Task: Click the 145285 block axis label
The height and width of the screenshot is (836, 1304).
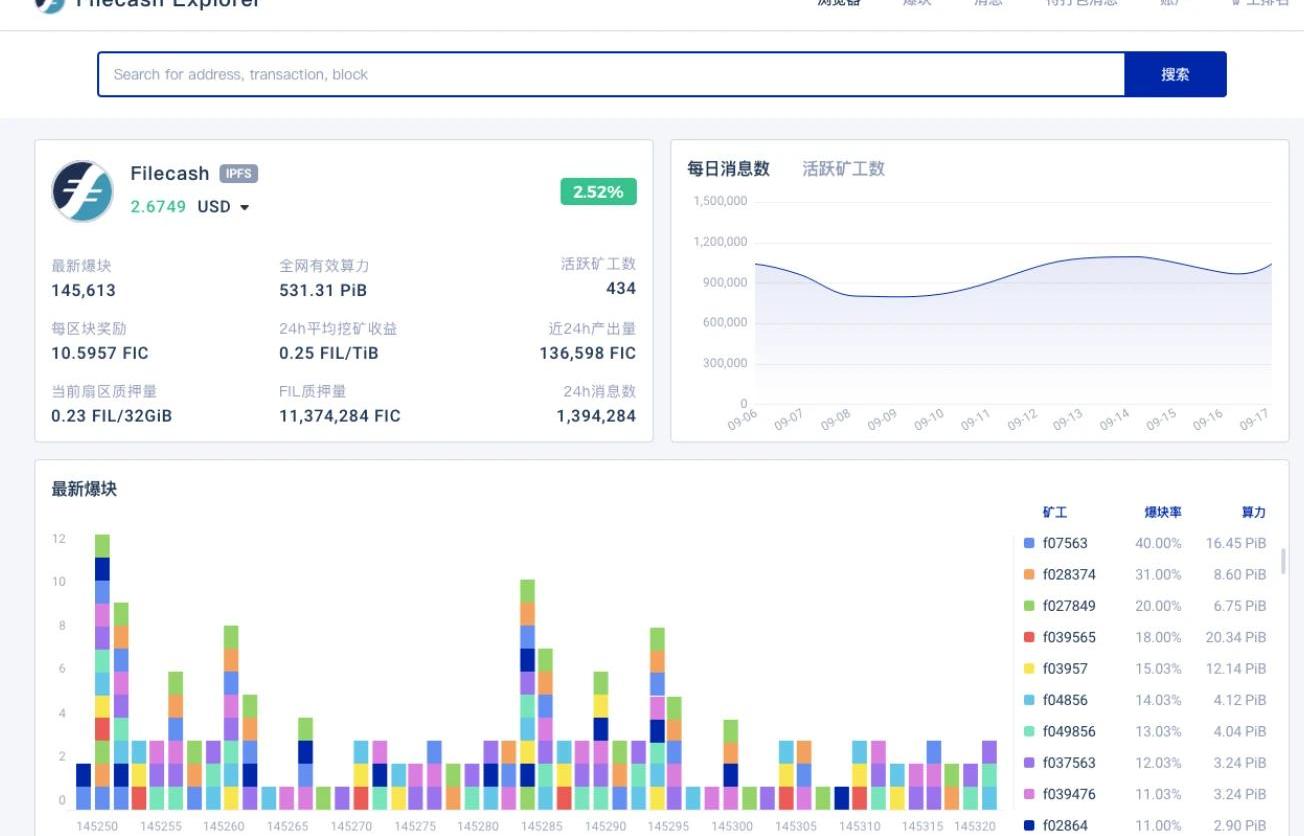Action: click(541, 826)
